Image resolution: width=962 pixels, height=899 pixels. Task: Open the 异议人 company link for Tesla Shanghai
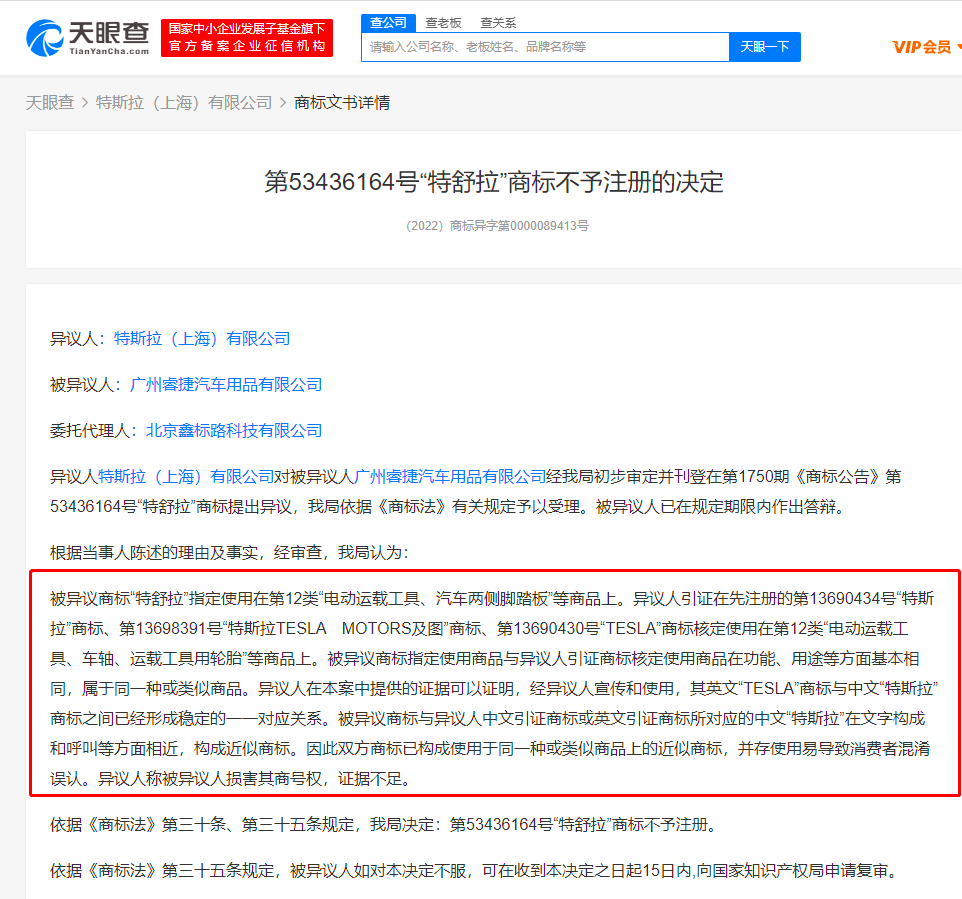click(x=202, y=339)
